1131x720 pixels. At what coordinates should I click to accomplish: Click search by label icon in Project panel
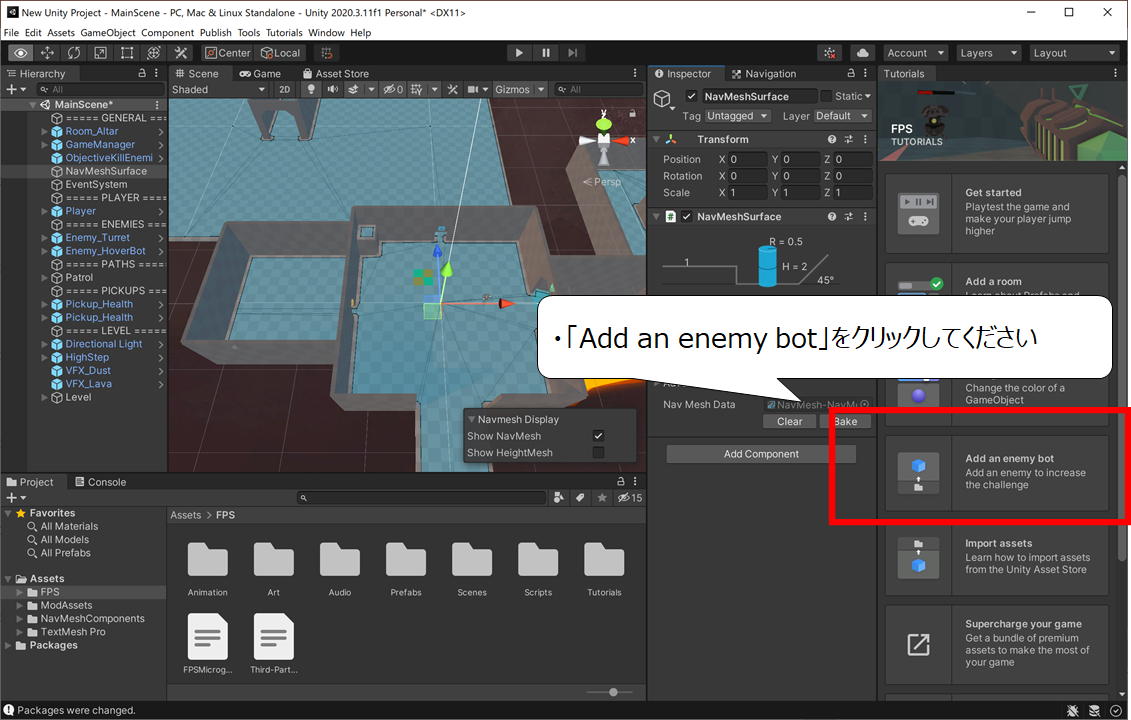[x=580, y=498]
